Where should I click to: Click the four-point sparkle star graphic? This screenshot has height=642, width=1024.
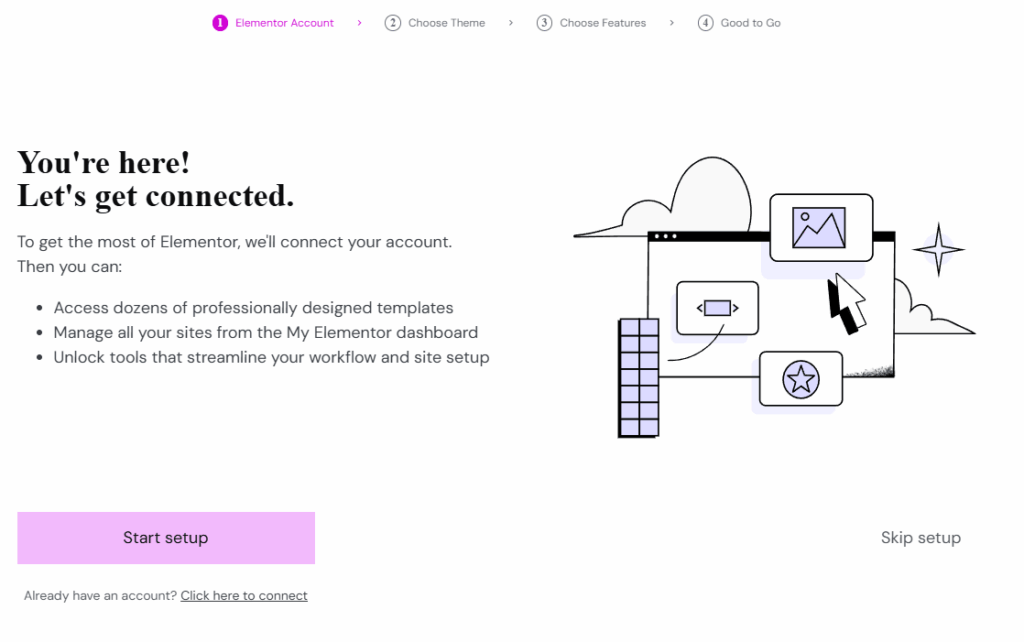pos(938,250)
